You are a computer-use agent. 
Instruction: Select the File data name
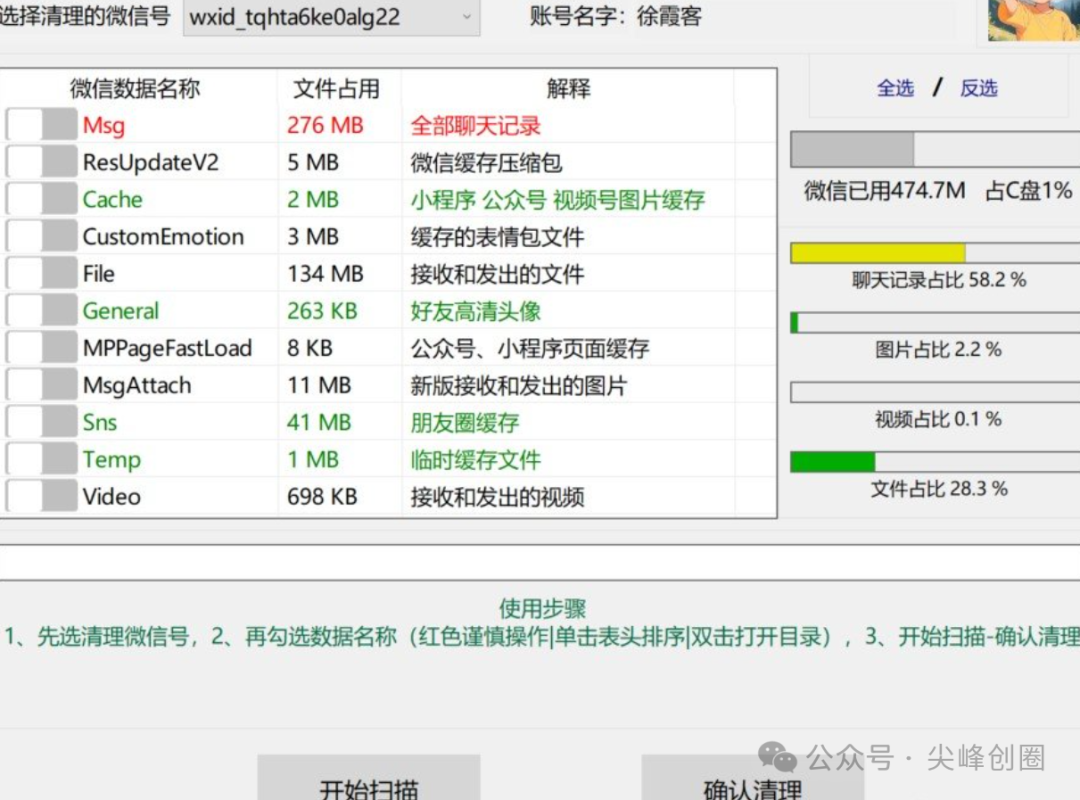pos(98,274)
